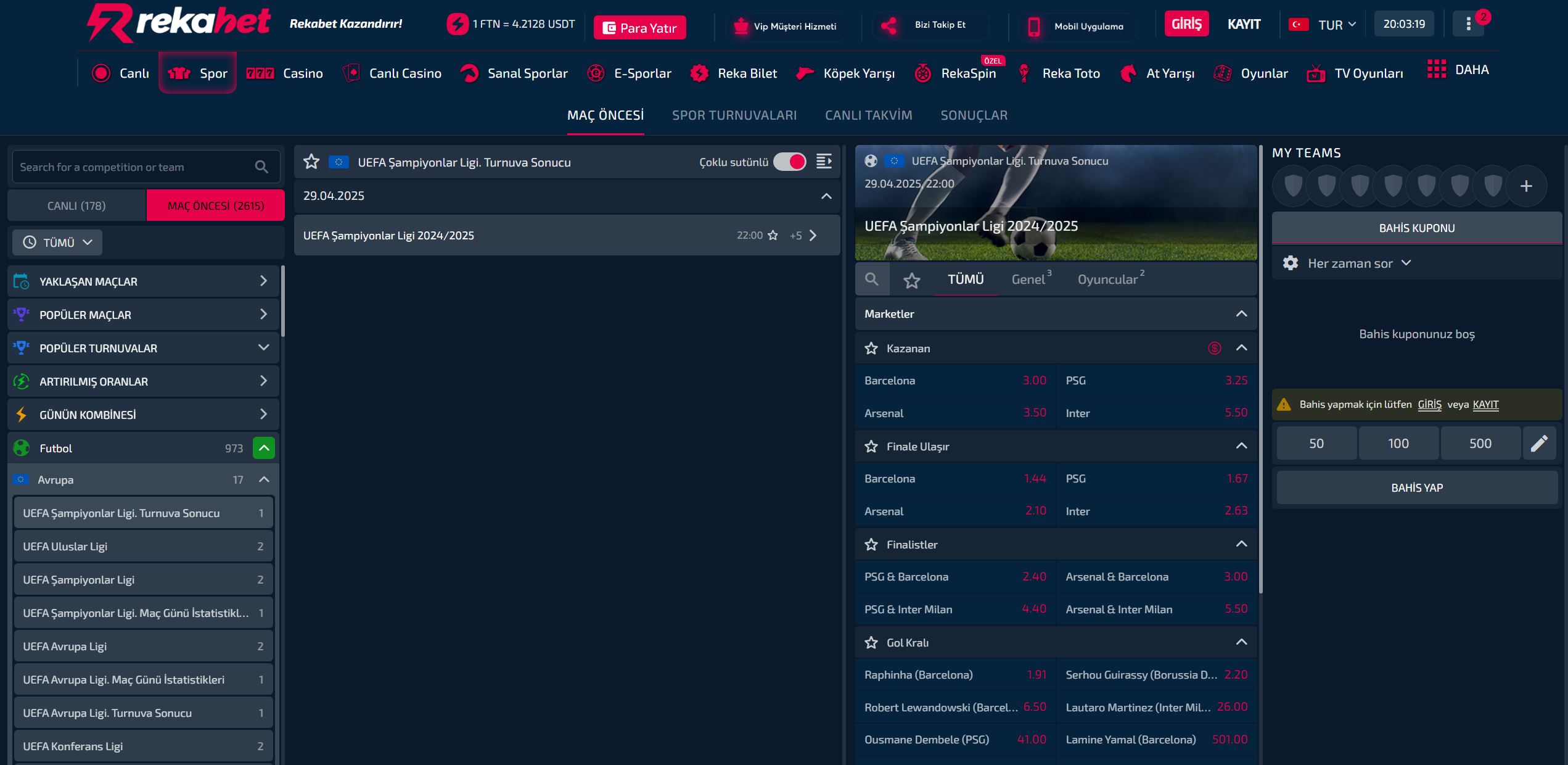Screen dimensions: 1568x765
Task: Select the 100 quick stake button
Action: tap(1398, 444)
